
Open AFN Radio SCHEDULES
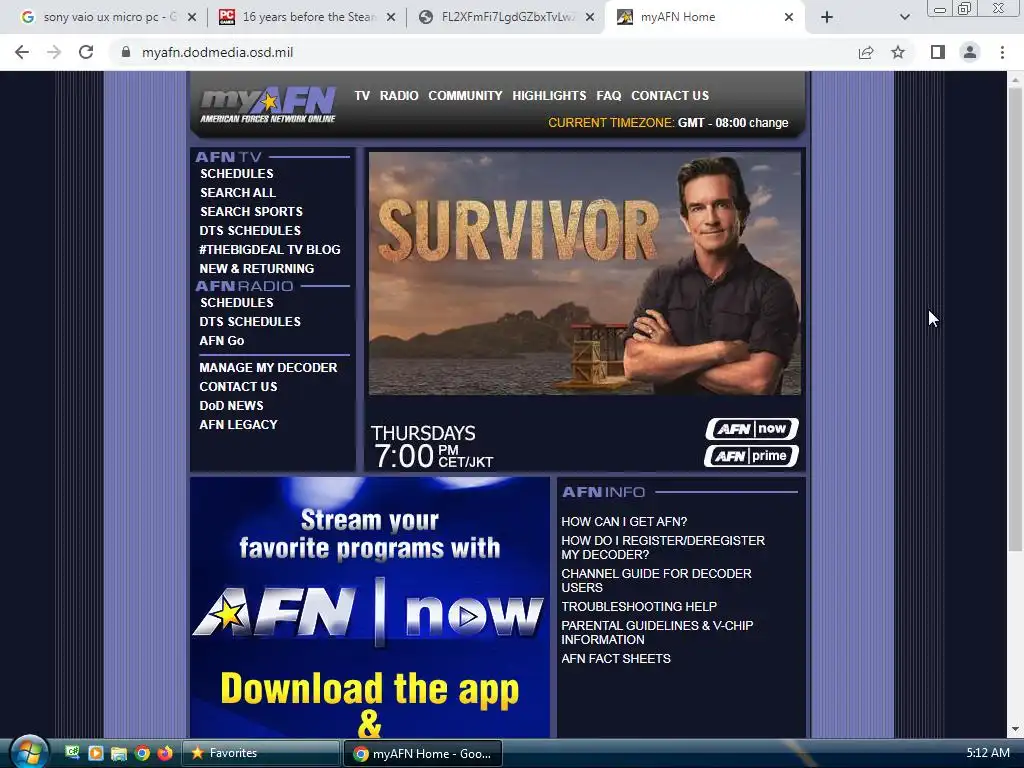pyautogui.click(x=236, y=302)
